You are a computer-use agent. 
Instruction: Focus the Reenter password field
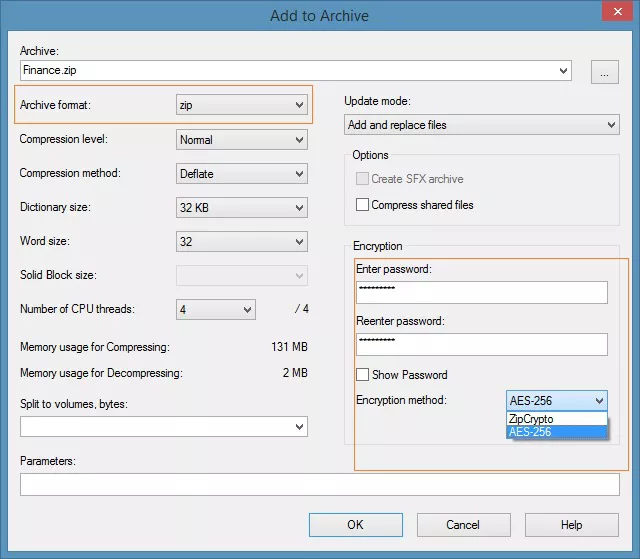coord(482,344)
